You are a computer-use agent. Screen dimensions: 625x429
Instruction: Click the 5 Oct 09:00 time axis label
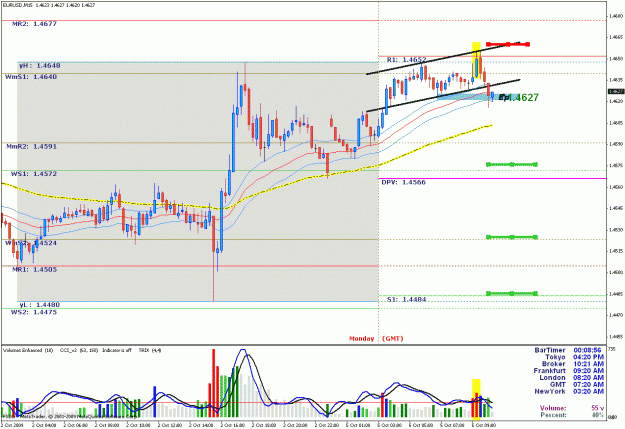tap(484, 425)
